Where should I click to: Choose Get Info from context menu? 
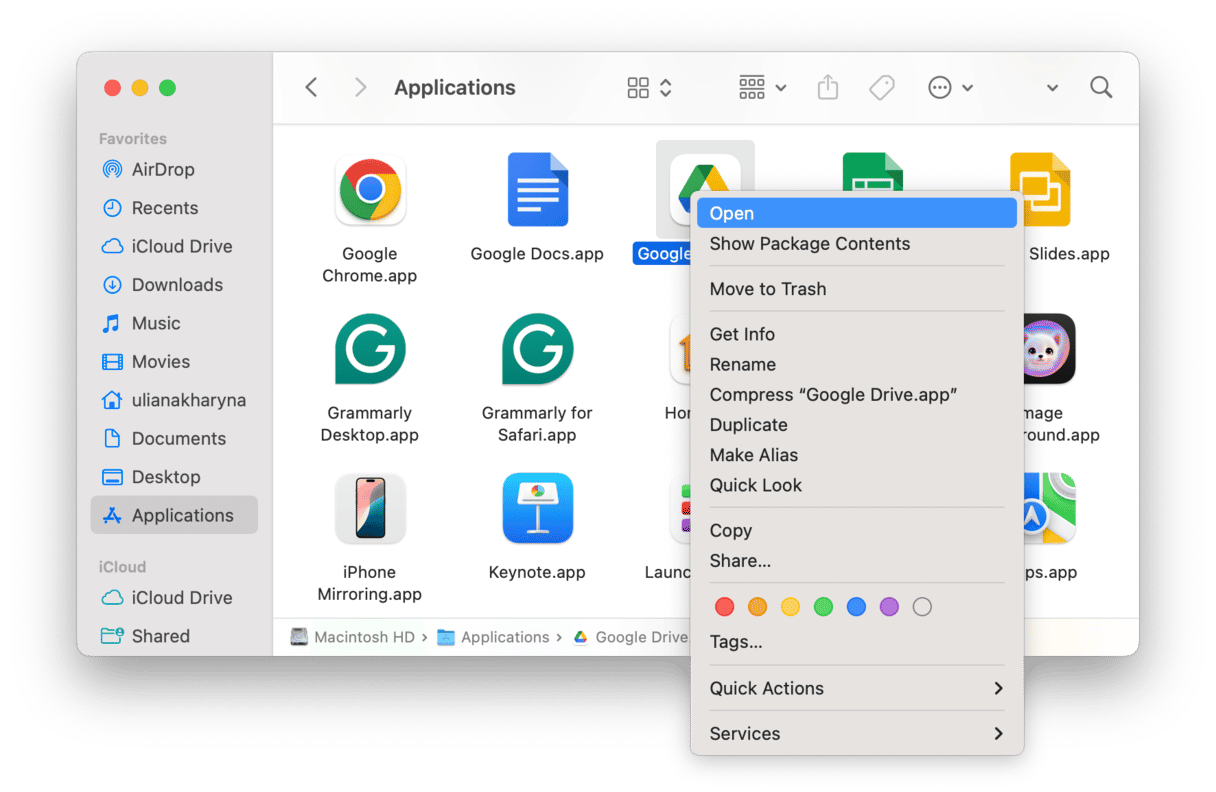point(857,334)
